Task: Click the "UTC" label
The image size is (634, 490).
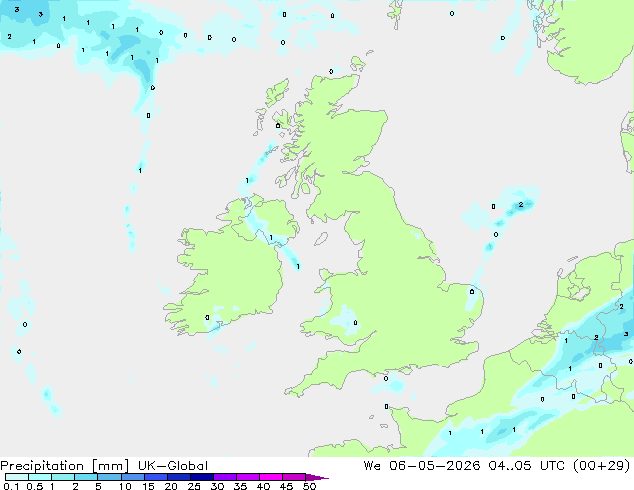Action: click(553, 466)
